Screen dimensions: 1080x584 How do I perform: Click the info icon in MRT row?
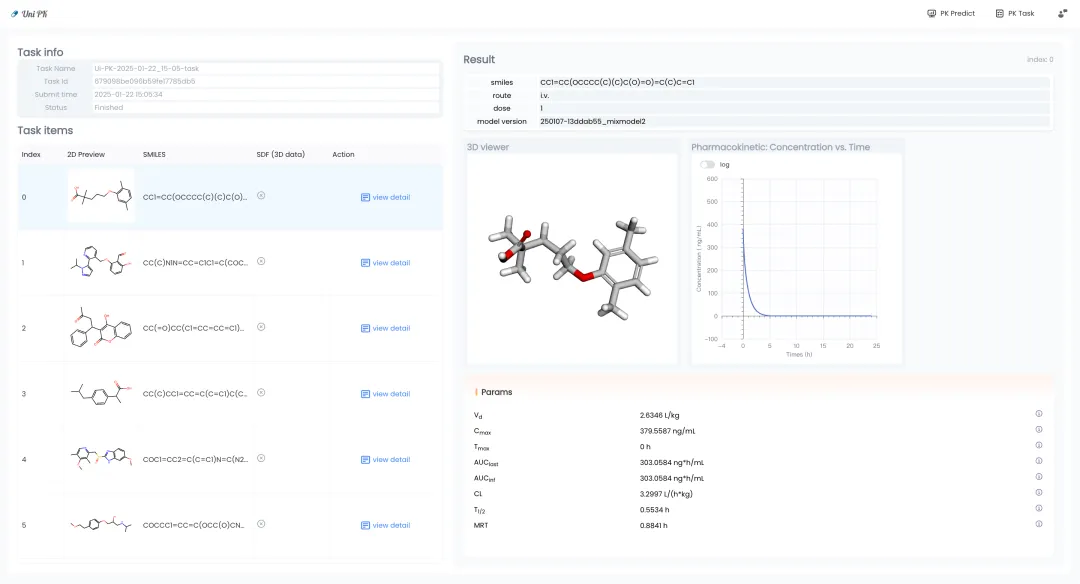[1039, 524]
